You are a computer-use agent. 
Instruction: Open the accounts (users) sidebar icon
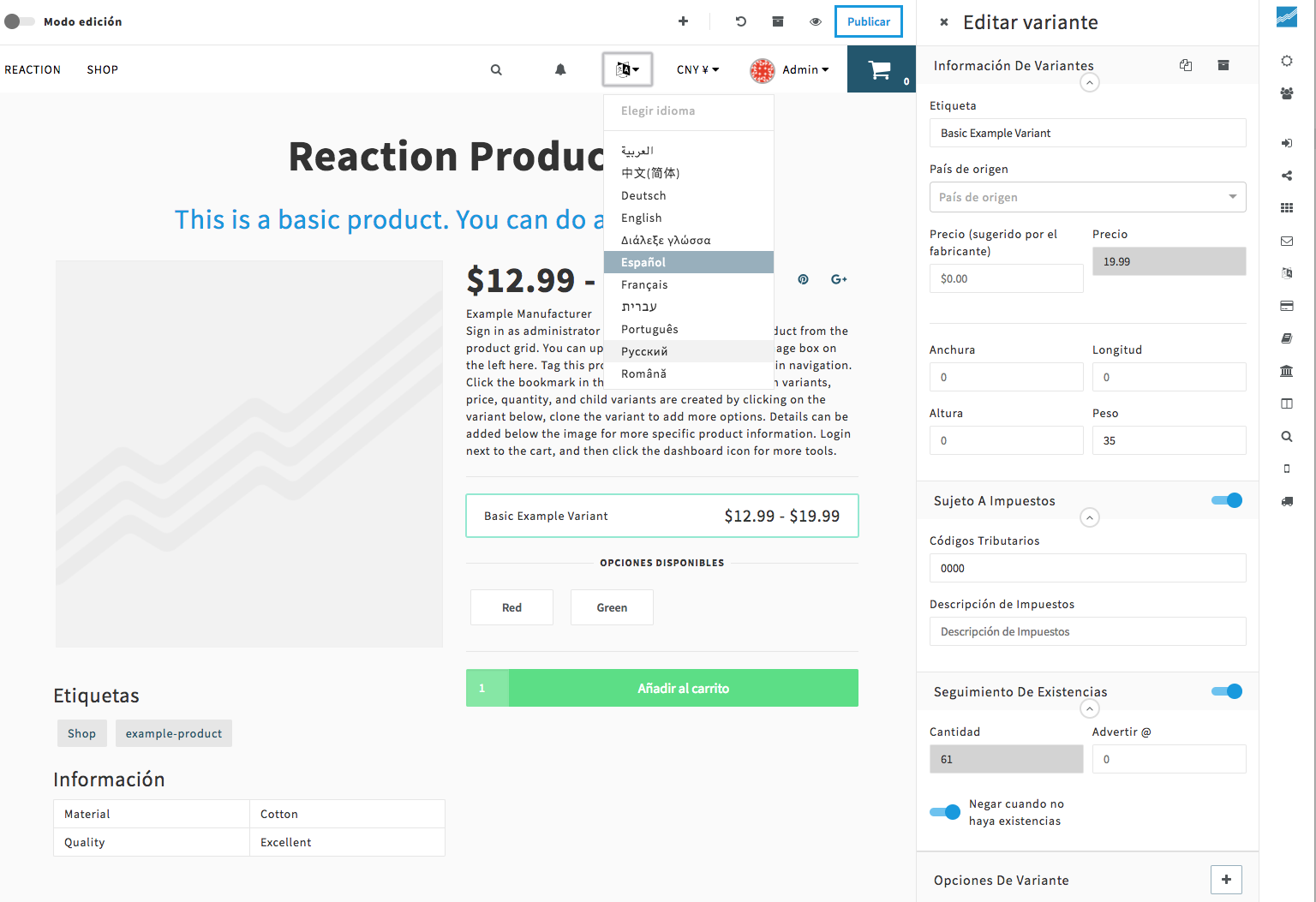(1287, 93)
